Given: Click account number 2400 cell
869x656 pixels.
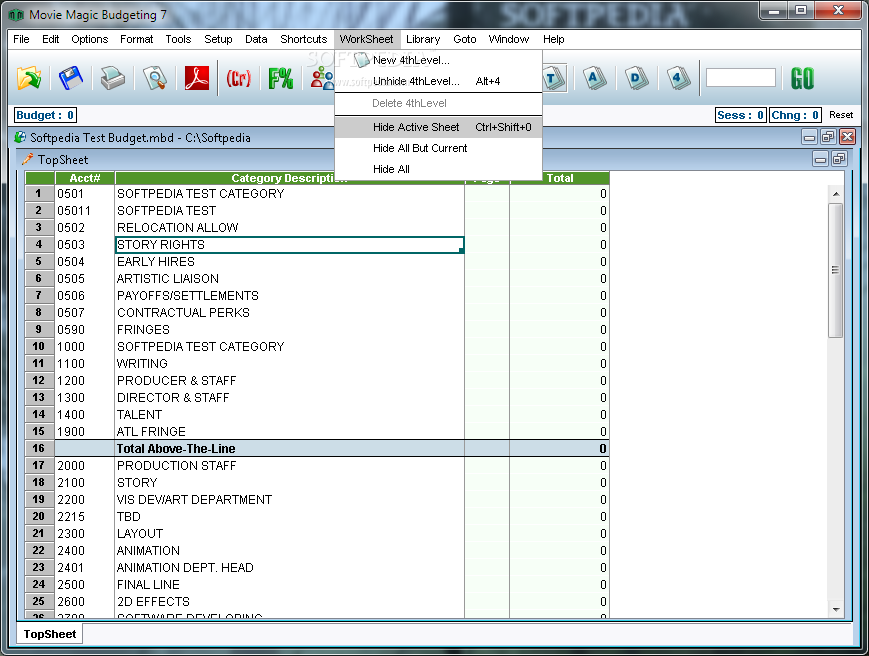Looking at the screenshot, I should (84, 551).
